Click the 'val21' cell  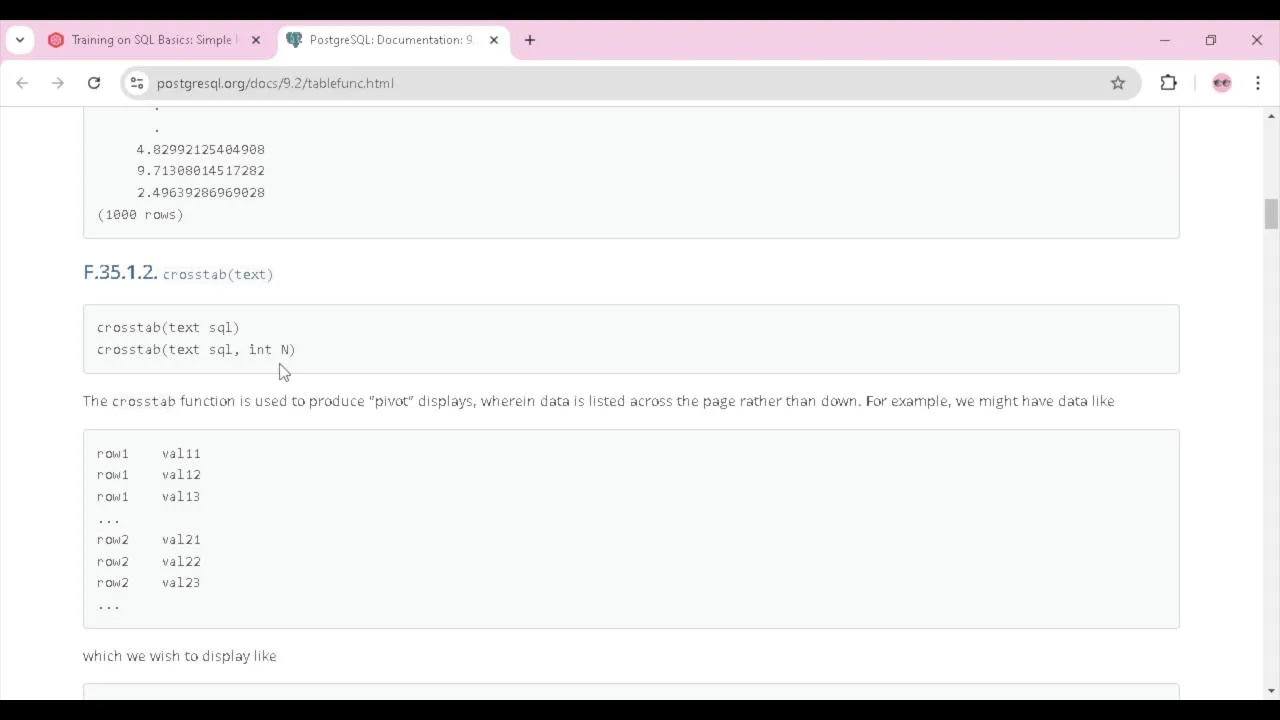click(181, 539)
